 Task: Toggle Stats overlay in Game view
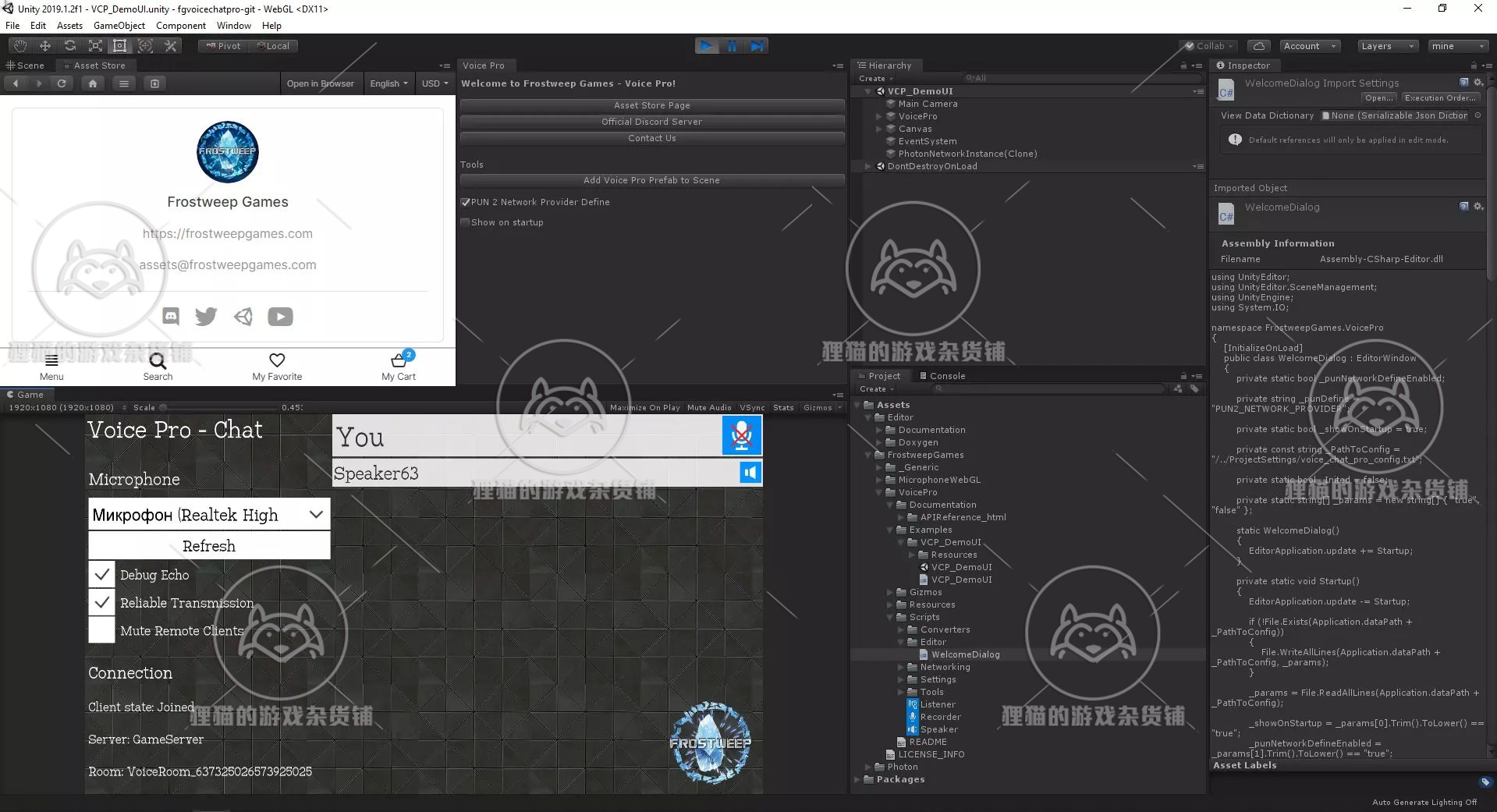(x=783, y=407)
